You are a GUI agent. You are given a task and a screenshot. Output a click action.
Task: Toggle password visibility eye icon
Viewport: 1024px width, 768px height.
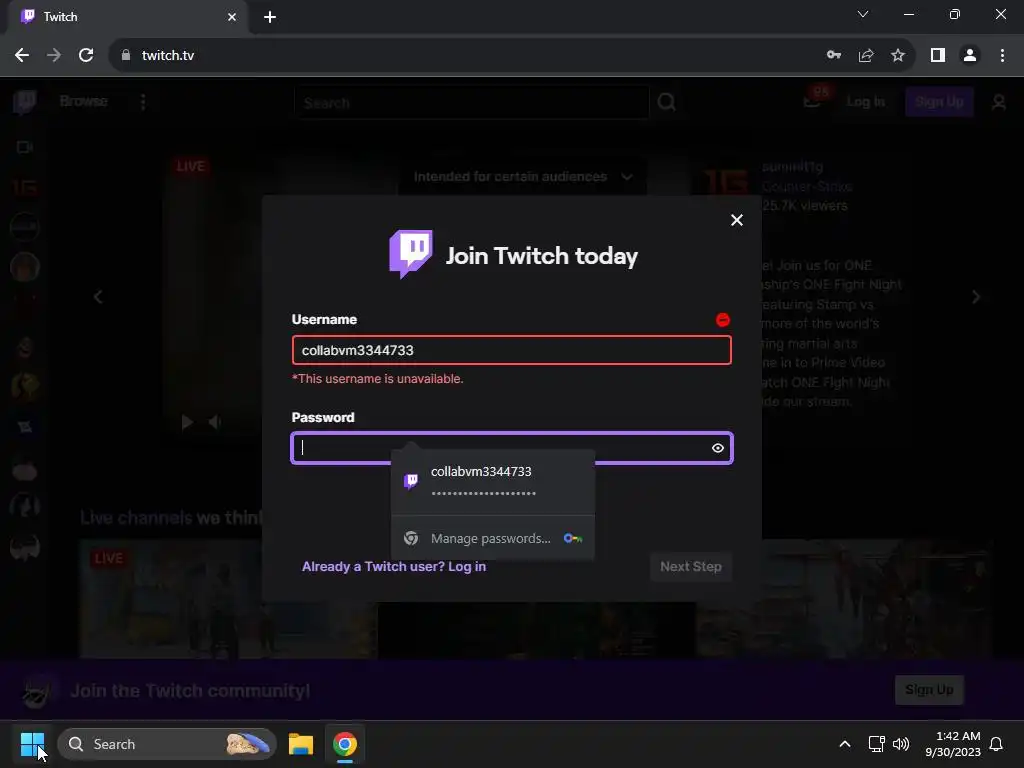pos(718,448)
